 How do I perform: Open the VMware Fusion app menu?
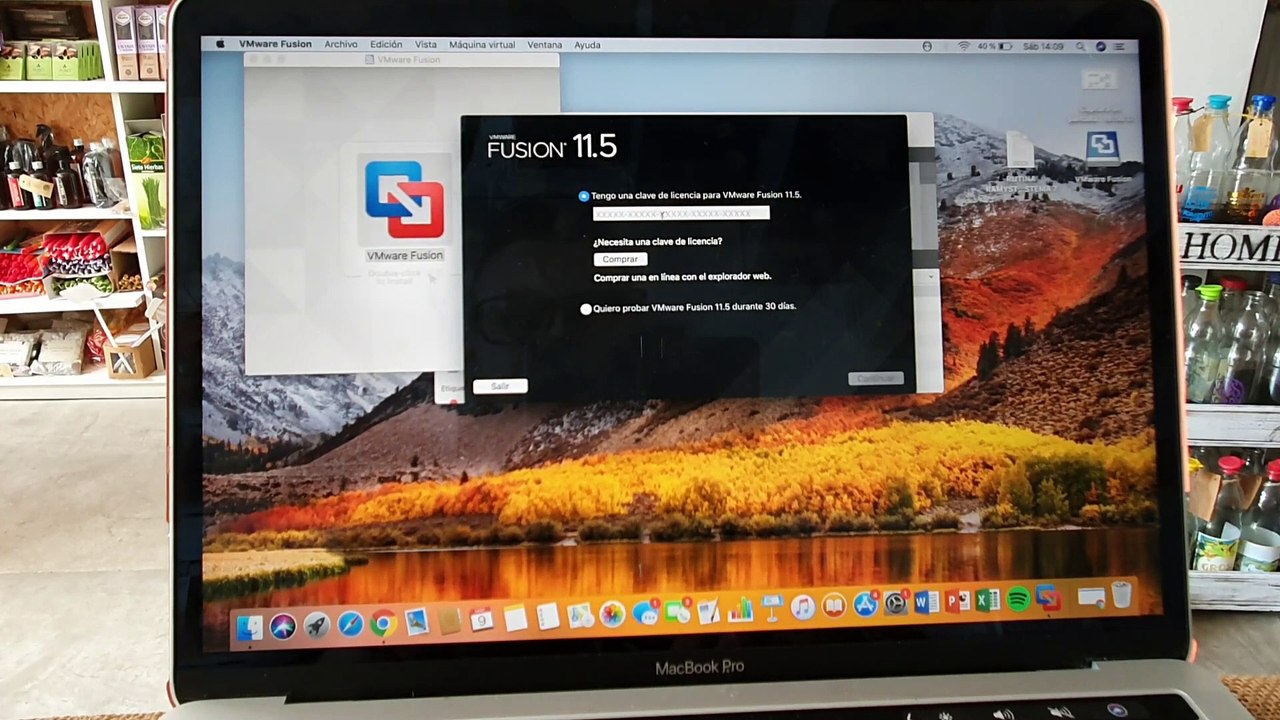(275, 45)
